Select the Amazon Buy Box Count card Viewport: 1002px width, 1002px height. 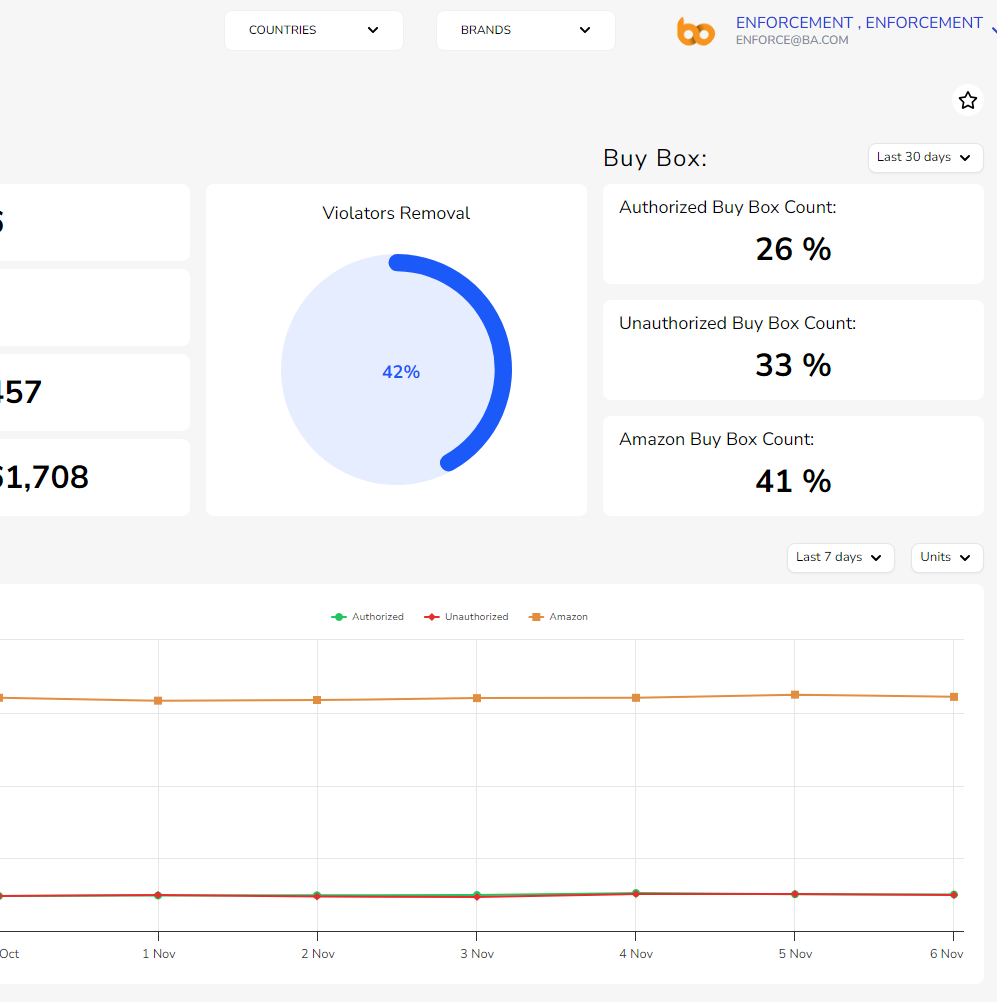click(x=793, y=466)
